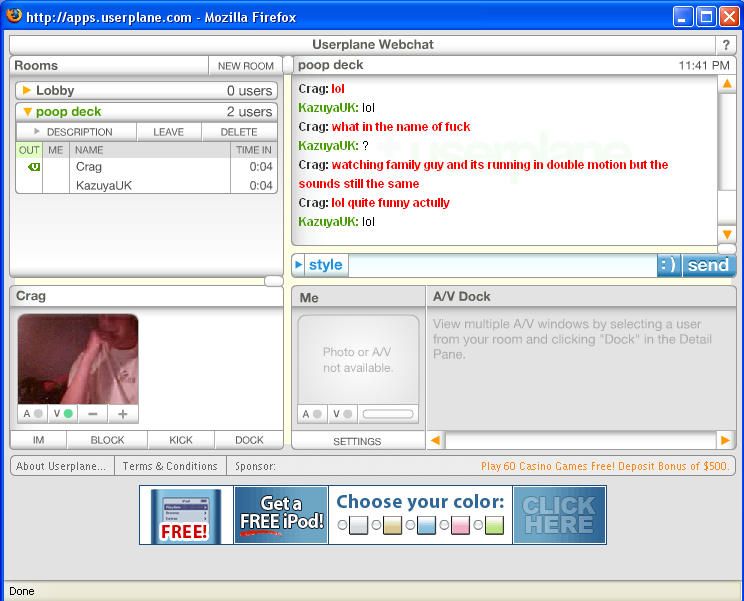Open IM with Crag
744x601 pixels.
38,440
